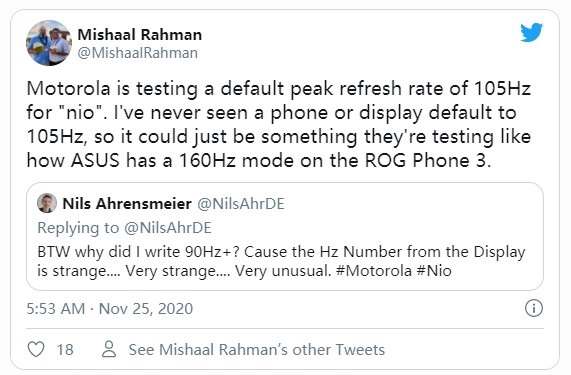Open the circled info icon
The width and height of the screenshot is (571, 375).
click(533, 308)
